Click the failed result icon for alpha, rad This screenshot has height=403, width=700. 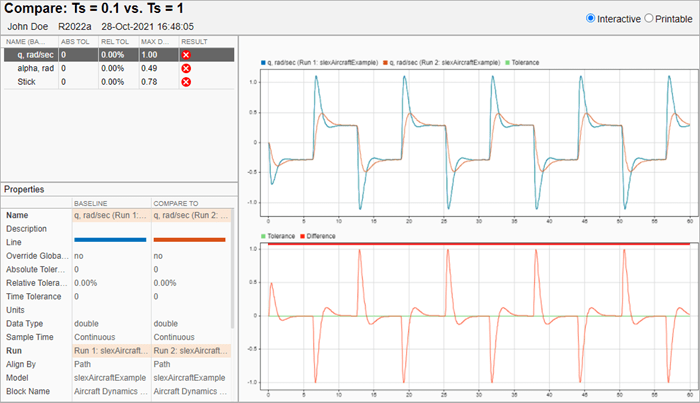tap(186, 68)
